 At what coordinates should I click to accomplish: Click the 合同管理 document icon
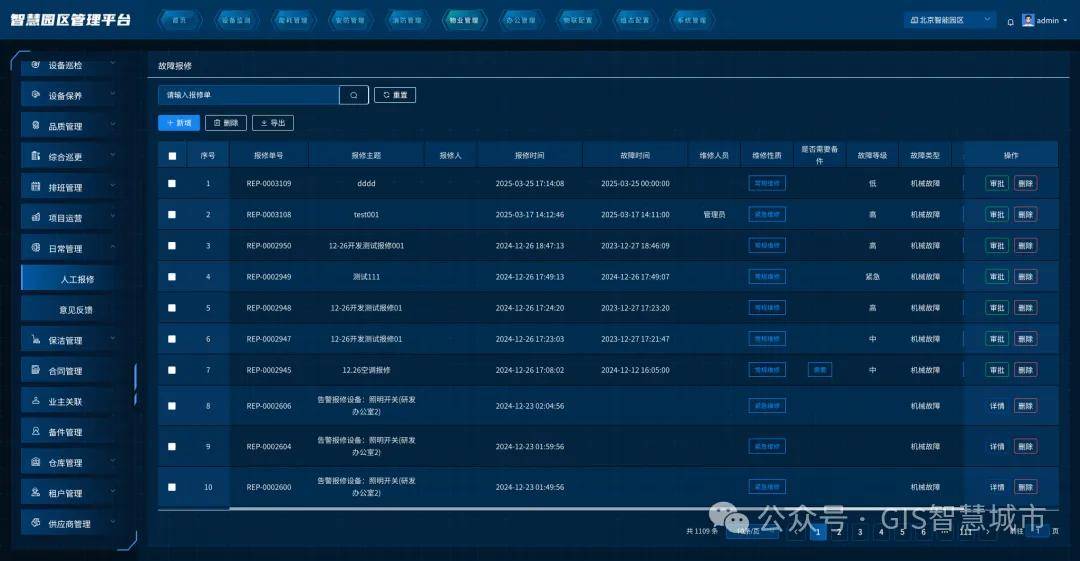tap(36, 370)
